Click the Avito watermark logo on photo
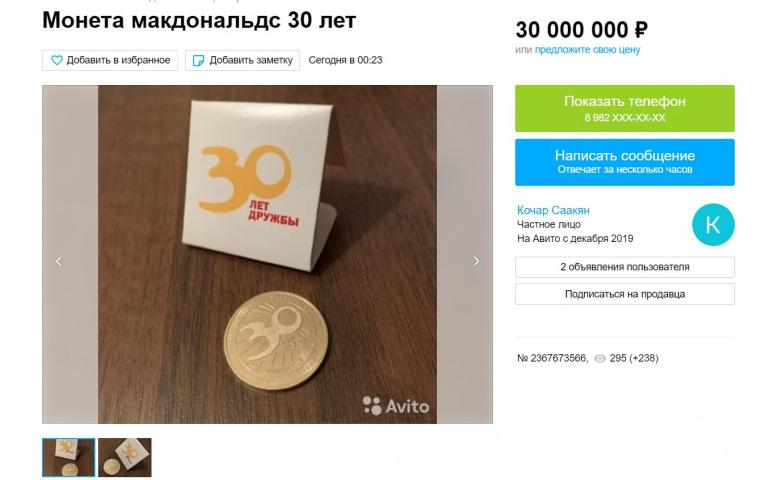770x480 pixels. click(x=396, y=406)
